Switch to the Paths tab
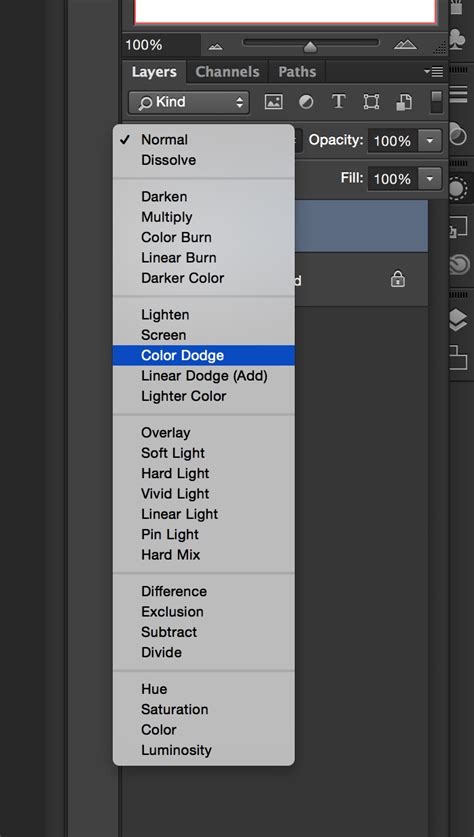The width and height of the screenshot is (474, 837). [297, 72]
